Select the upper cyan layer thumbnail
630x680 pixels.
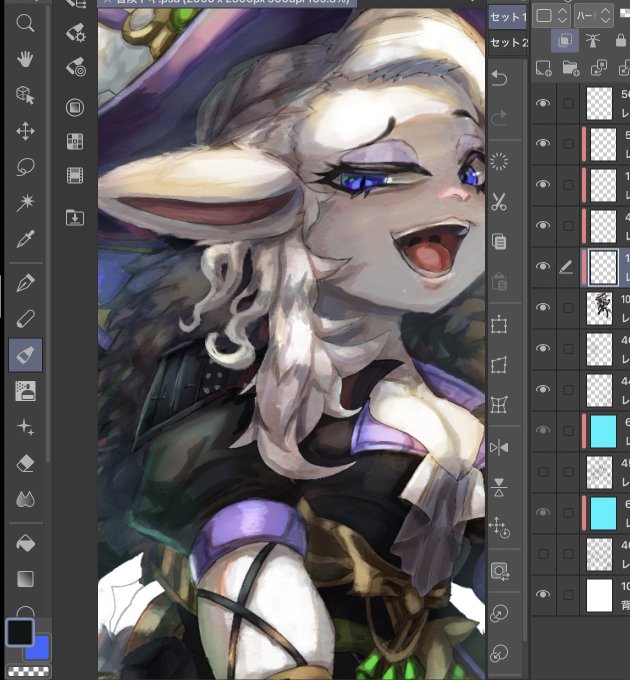point(603,431)
